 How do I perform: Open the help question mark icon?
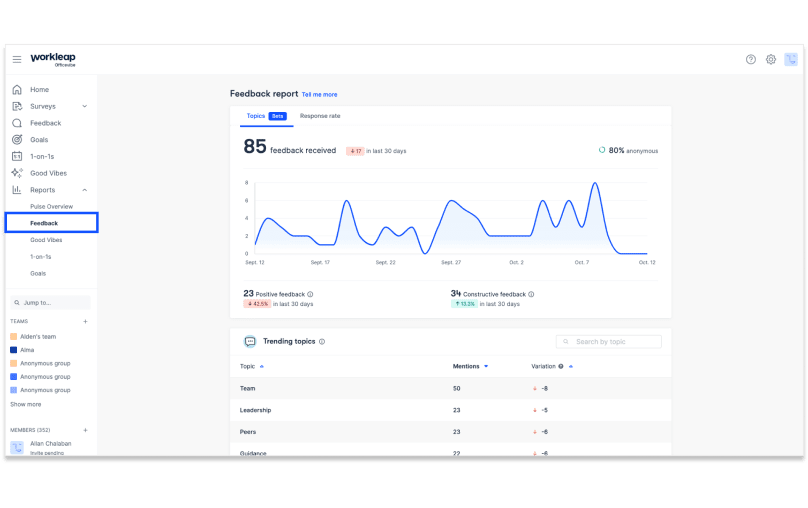click(751, 59)
